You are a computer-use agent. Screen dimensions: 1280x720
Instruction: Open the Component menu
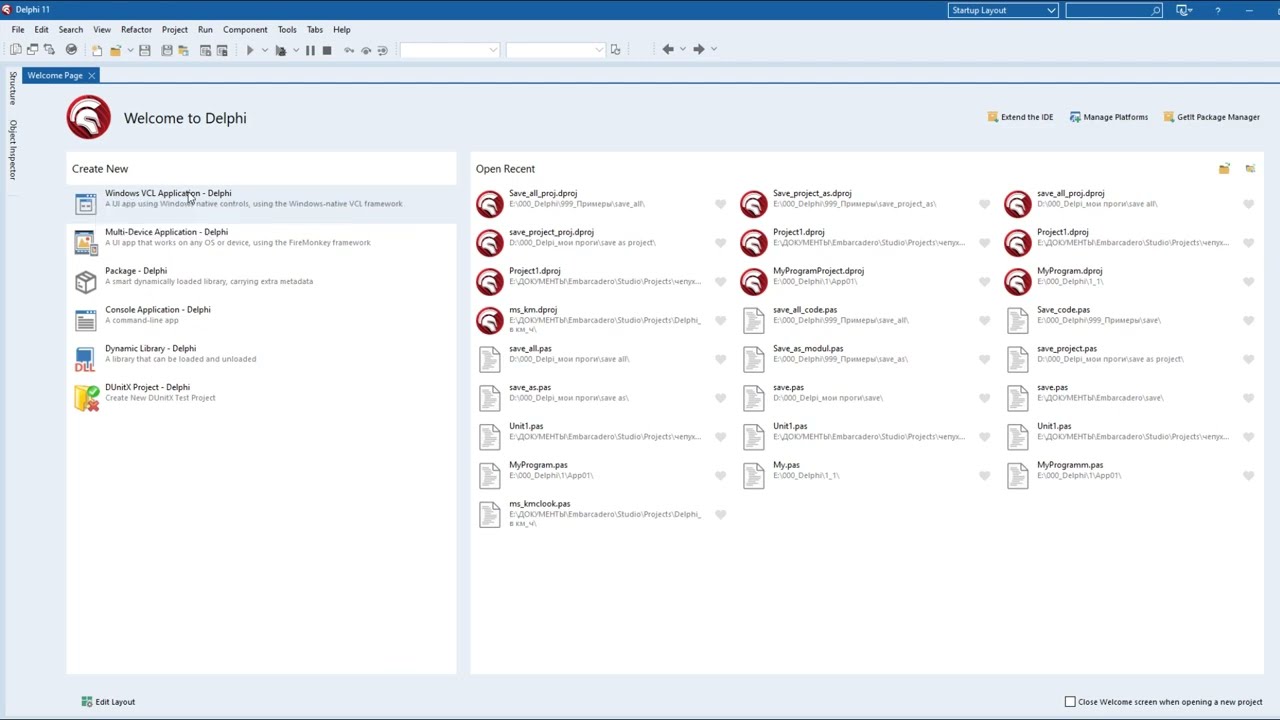tap(245, 30)
